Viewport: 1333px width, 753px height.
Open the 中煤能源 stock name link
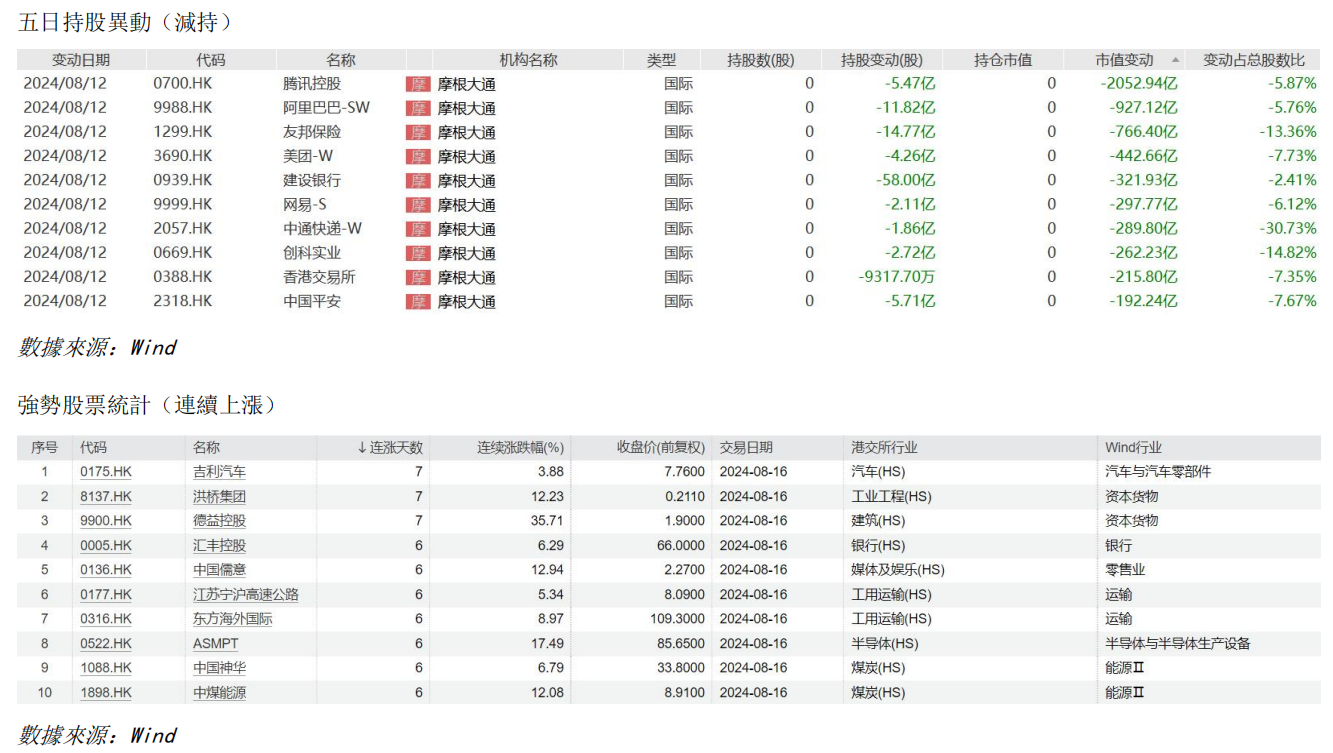tap(219, 692)
